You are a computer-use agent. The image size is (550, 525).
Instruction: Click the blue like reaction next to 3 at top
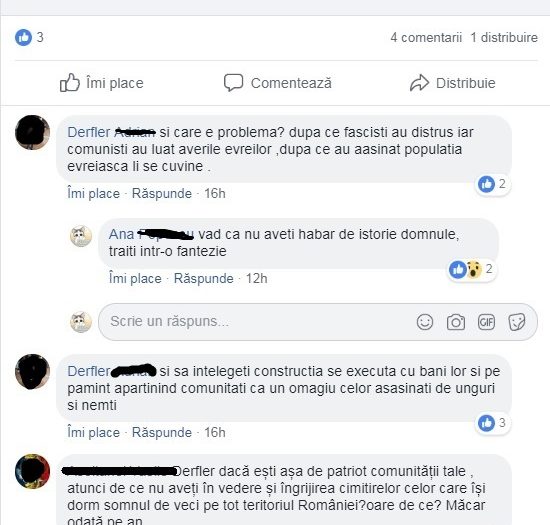coord(24,37)
